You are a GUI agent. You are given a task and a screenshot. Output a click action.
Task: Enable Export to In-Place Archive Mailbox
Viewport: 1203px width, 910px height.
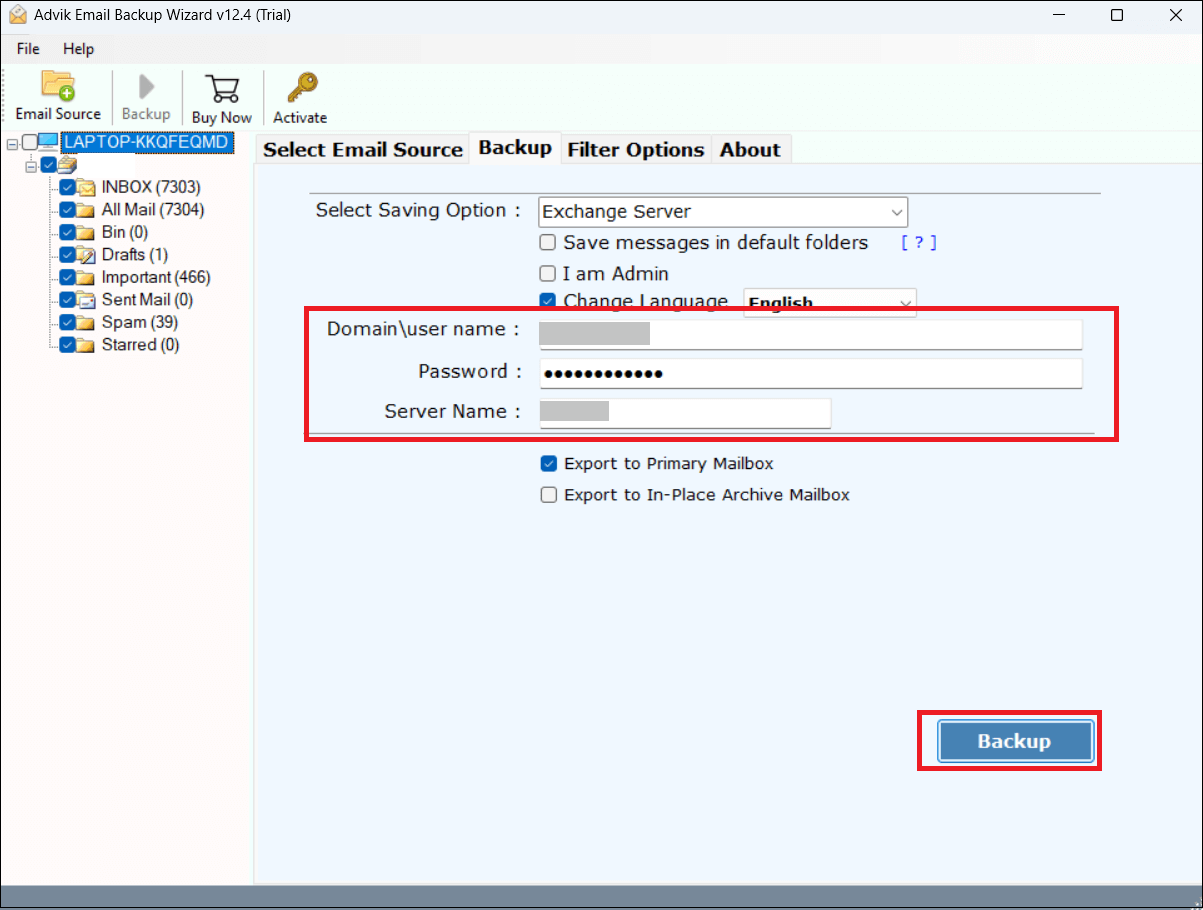(548, 494)
